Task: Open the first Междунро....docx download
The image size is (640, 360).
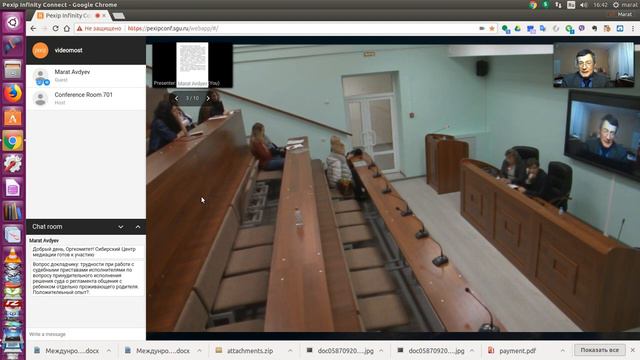Action: [x=67, y=351]
